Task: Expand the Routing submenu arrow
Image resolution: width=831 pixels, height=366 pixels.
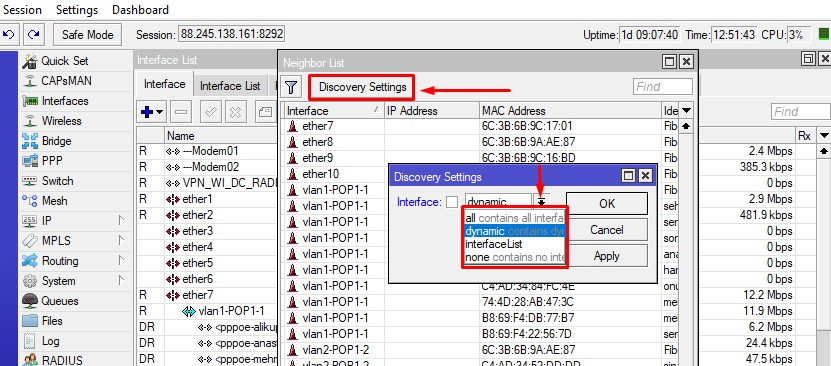Action: point(121,261)
